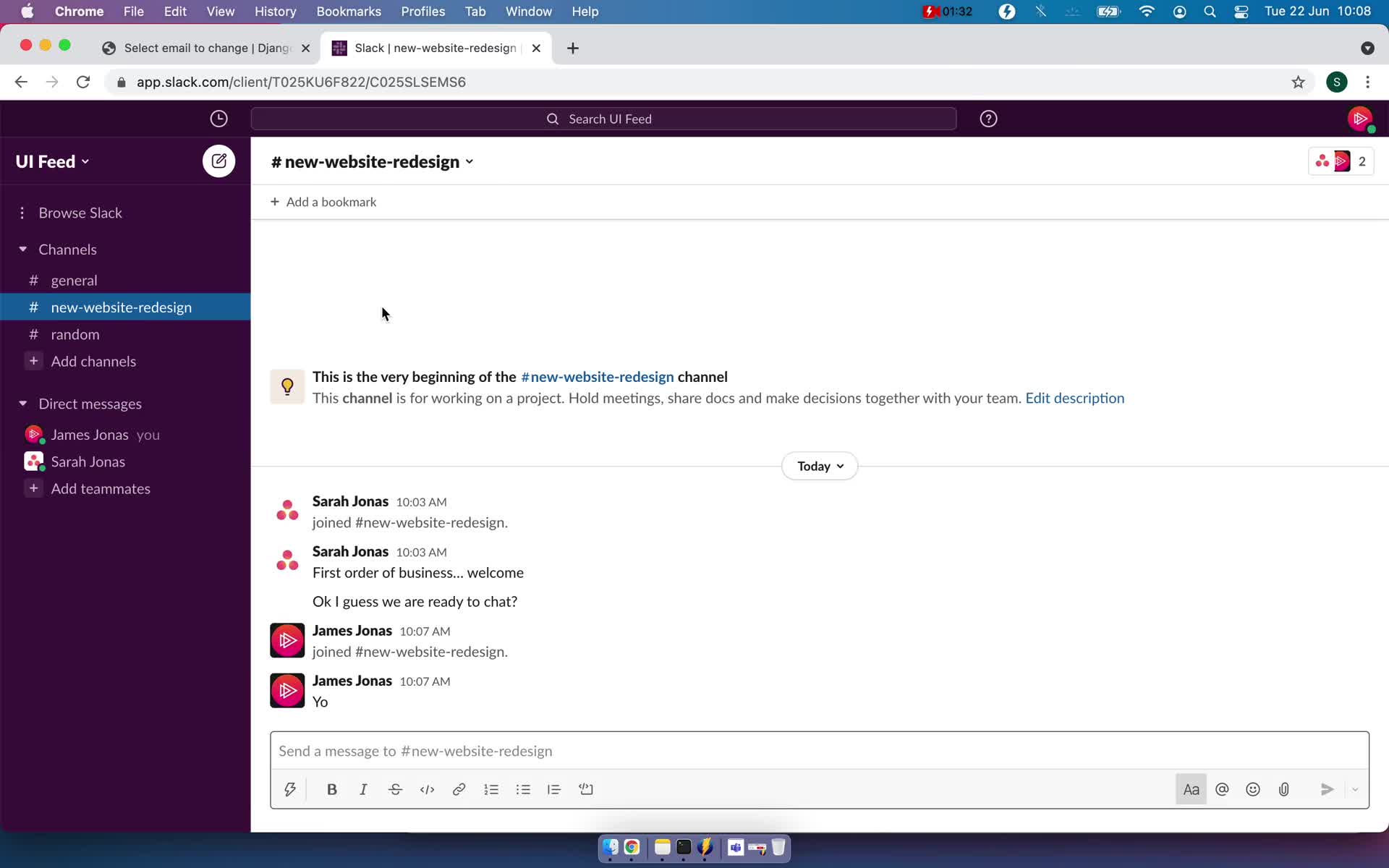Click the bold formatting icon
The height and width of the screenshot is (868, 1389).
[332, 789]
